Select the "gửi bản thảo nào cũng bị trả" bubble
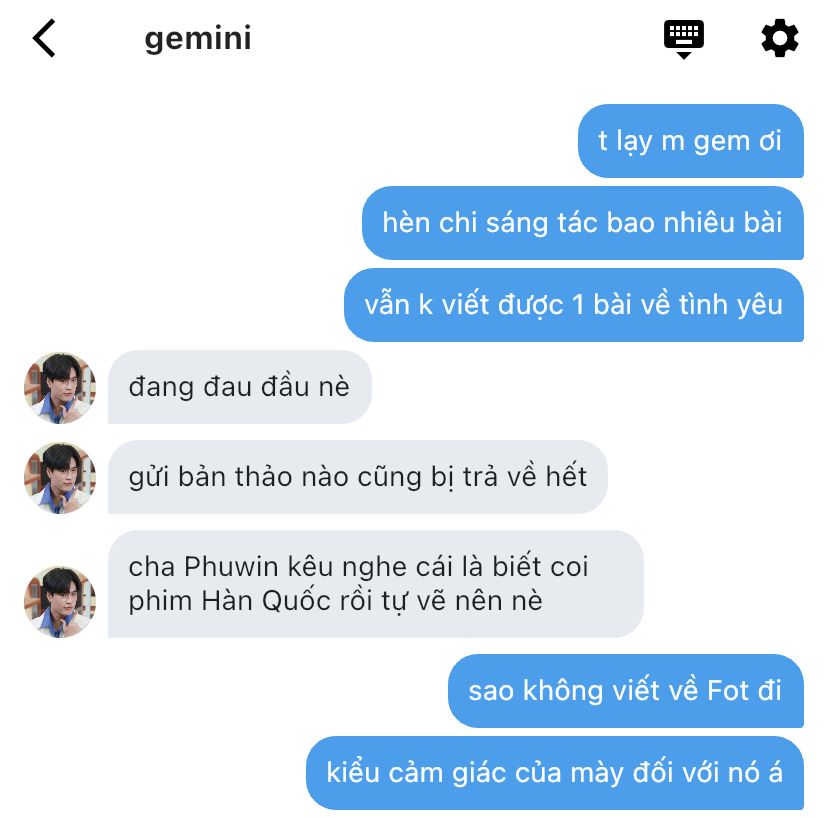The image size is (828, 818). [x=357, y=477]
